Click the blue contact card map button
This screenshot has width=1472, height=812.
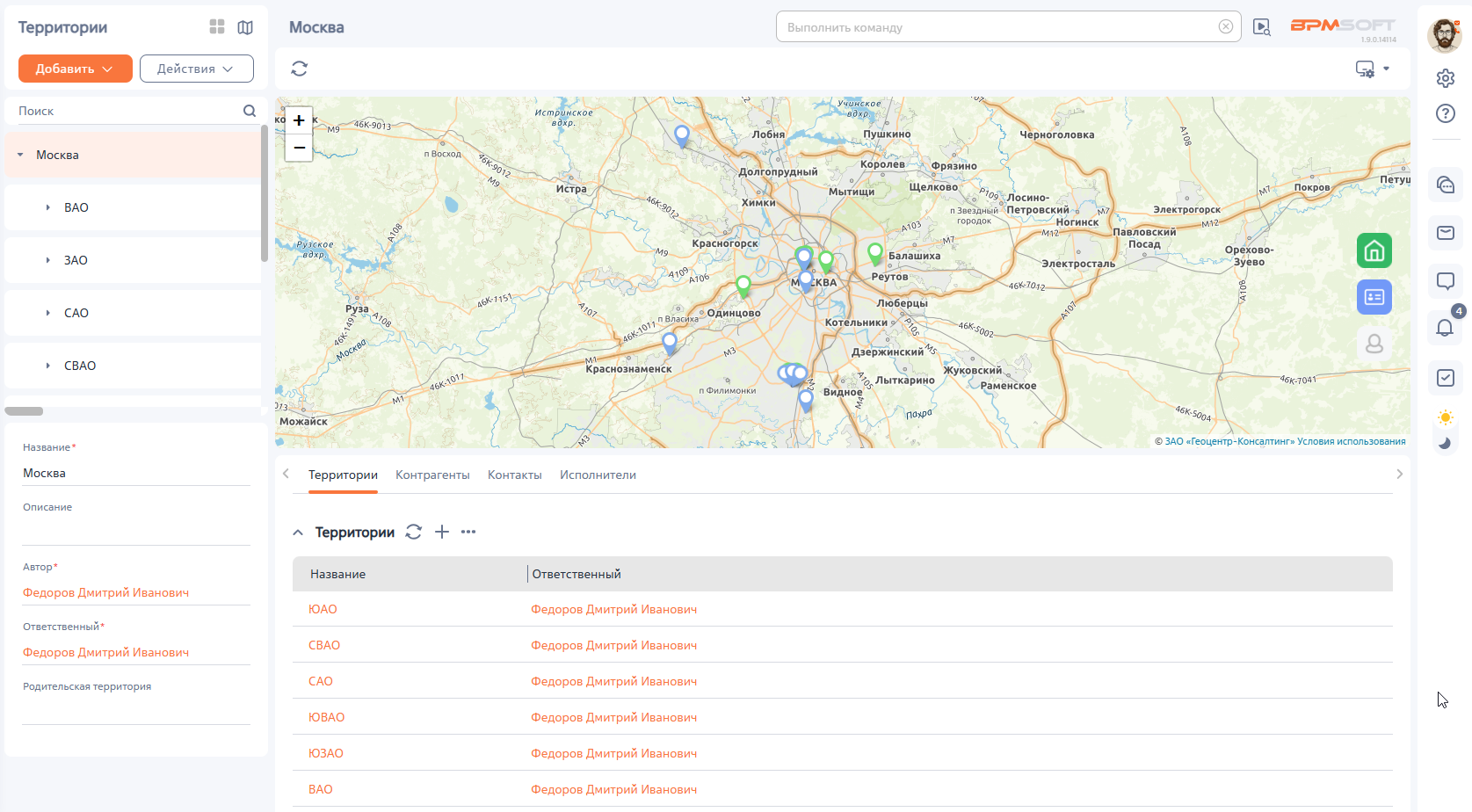tap(1374, 297)
